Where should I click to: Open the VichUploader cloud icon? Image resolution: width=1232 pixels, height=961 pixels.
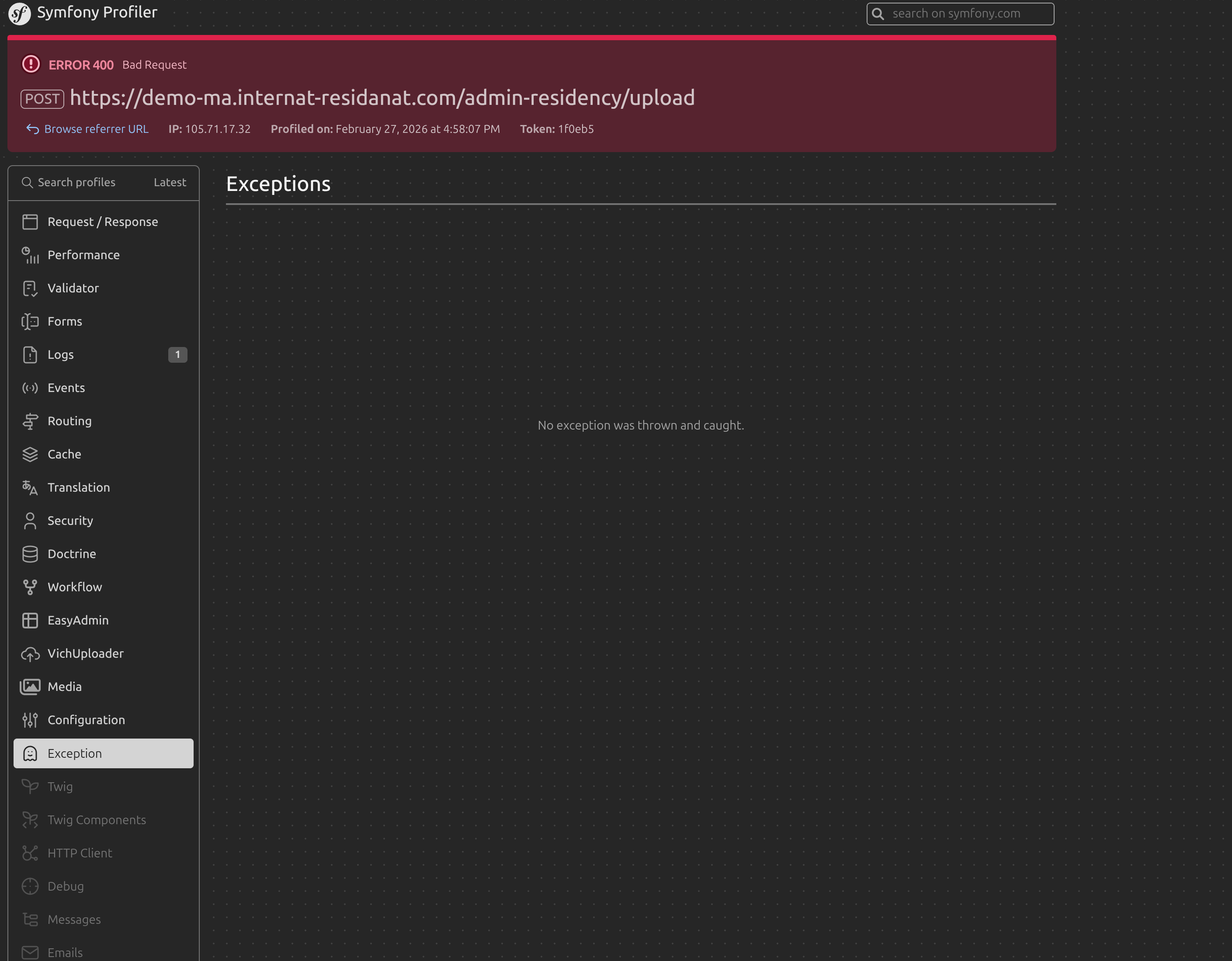pos(30,654)
